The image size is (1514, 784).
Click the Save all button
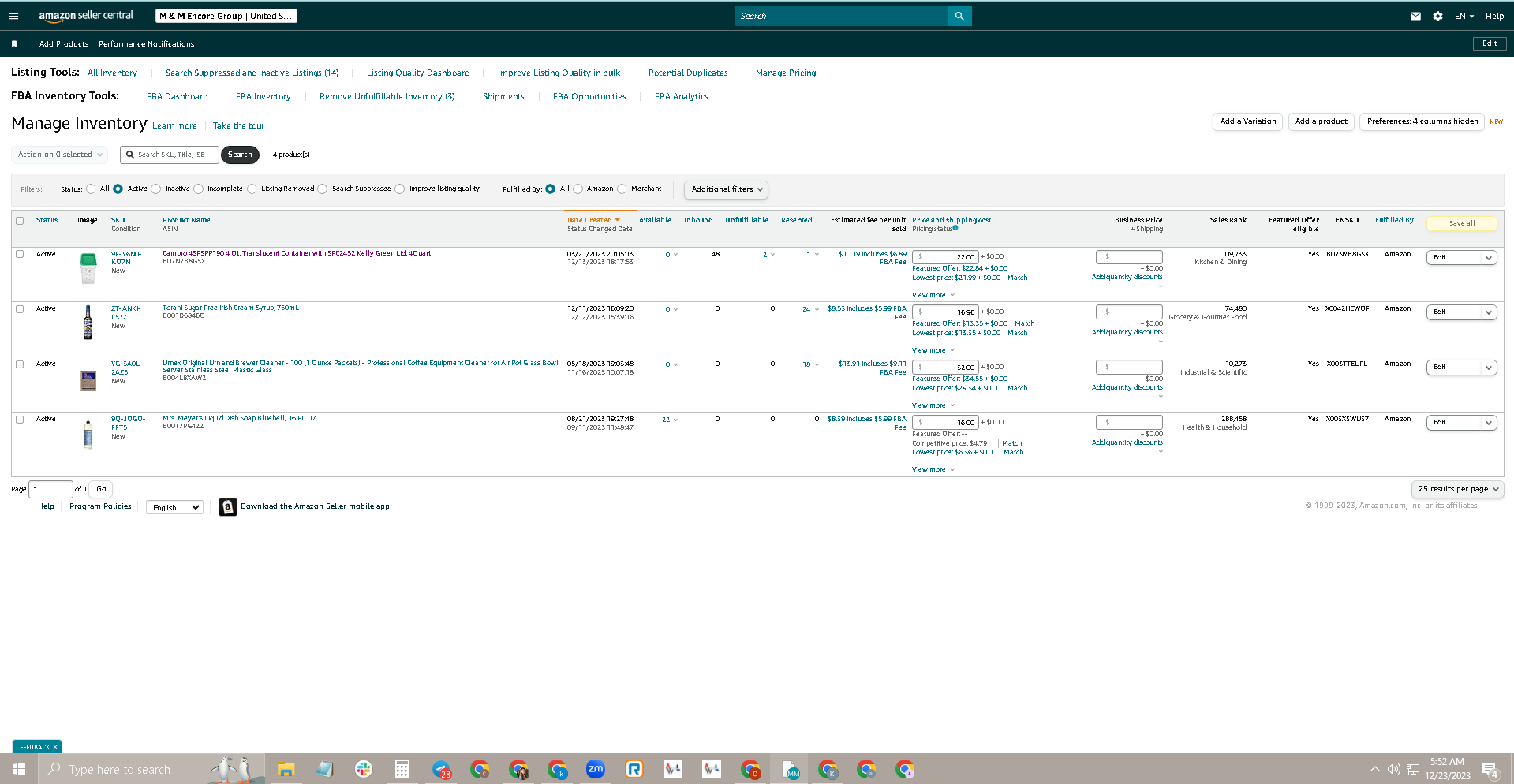(1462, 223)
